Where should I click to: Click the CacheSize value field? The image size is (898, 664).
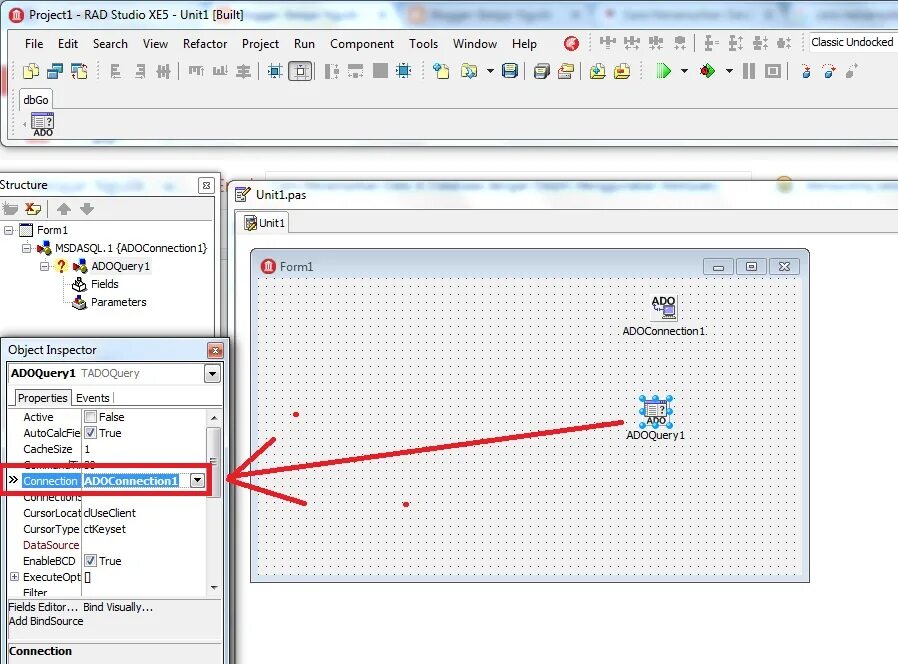143,449
